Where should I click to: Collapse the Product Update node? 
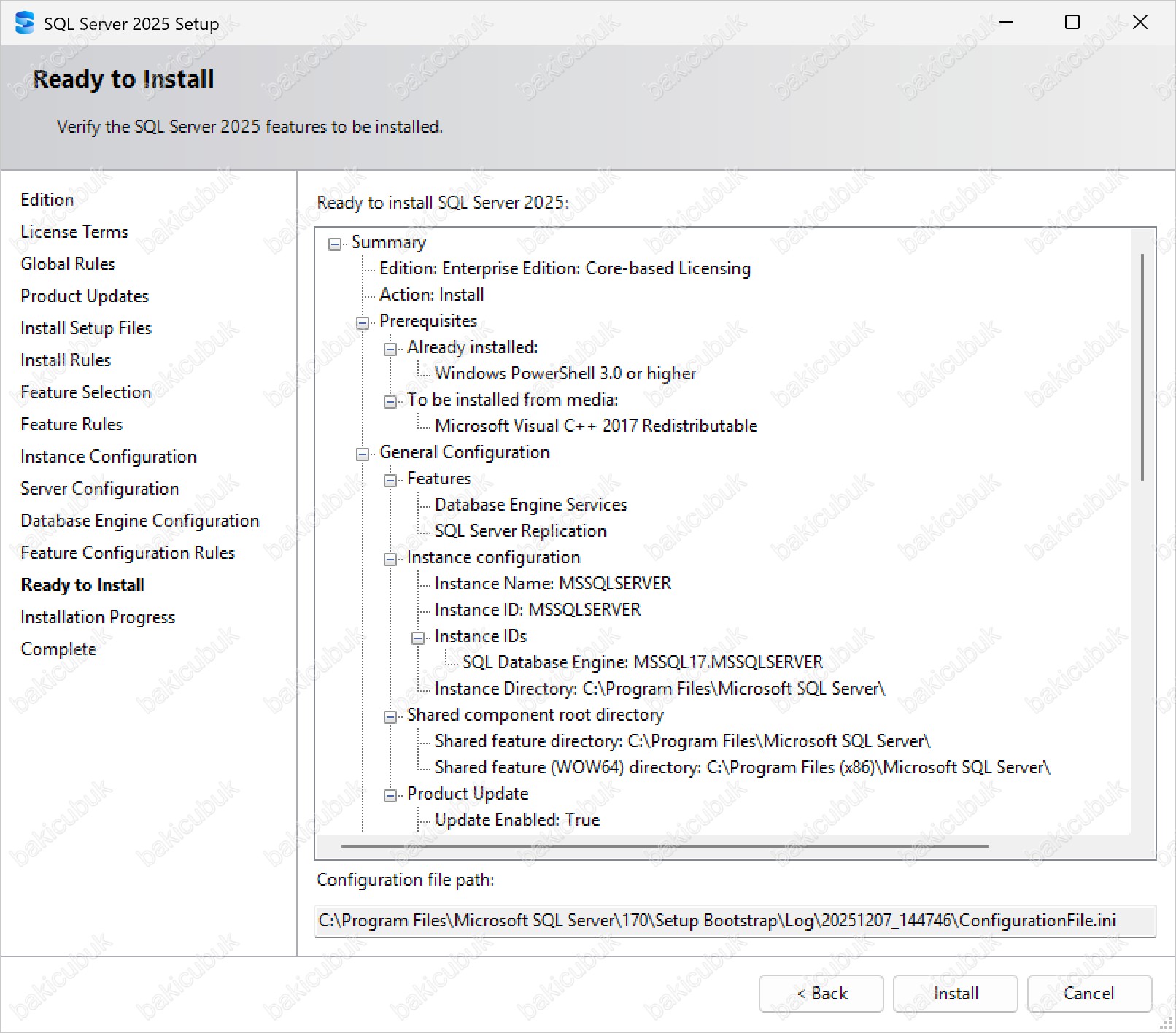click(390, 795)
